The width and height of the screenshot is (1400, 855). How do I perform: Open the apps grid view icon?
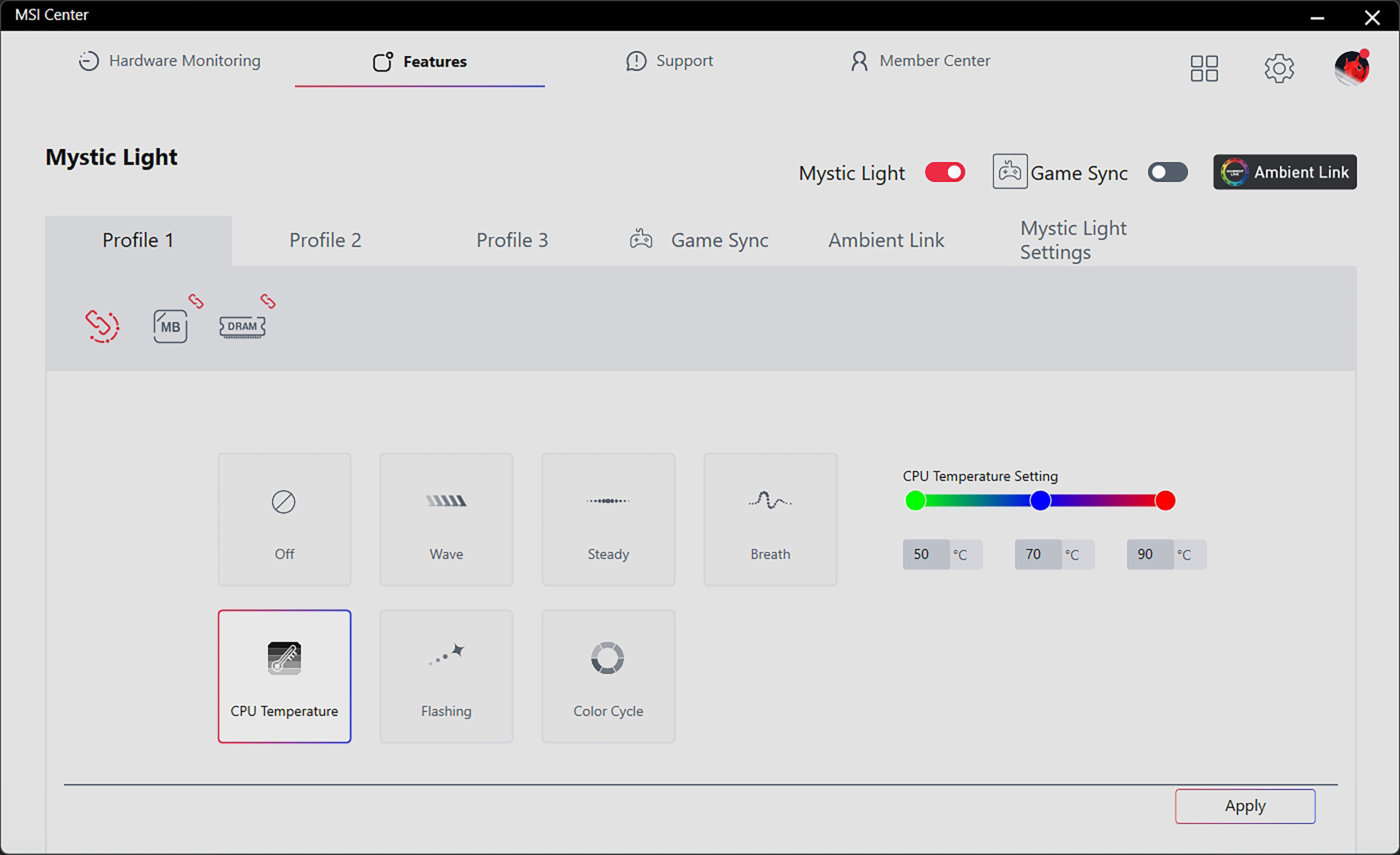(1203, 69)
